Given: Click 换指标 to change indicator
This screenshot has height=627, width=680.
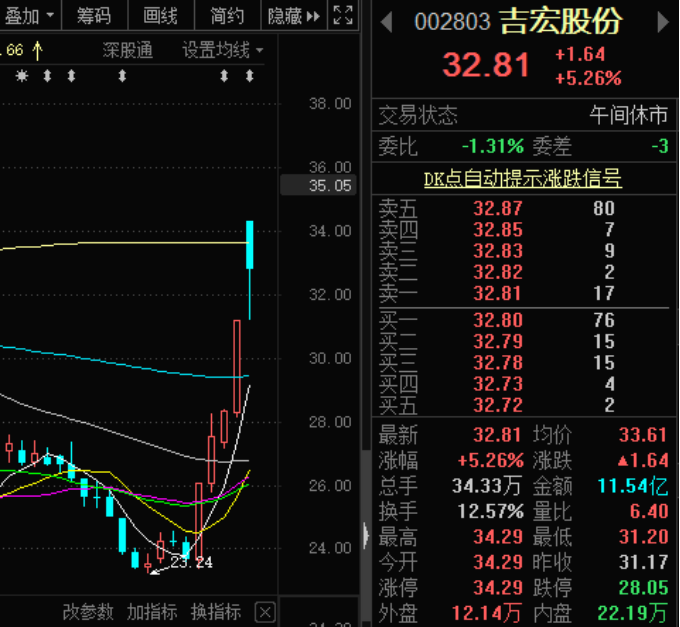Looking at the screenshot, I should (x=216, y=612).
